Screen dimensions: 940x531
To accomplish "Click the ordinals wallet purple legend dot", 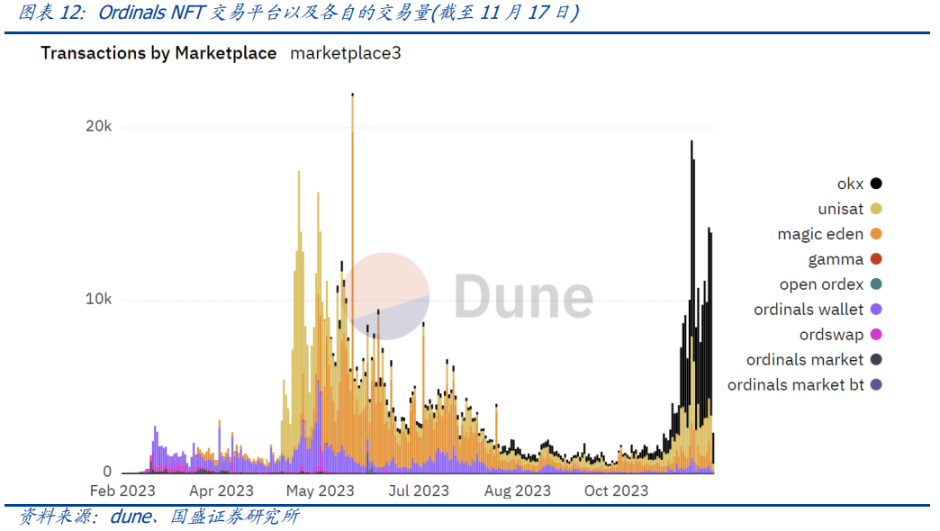I will click(x=876, y=310).
